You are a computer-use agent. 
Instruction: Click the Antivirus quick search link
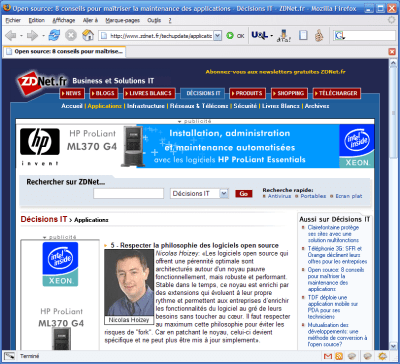pyautogui.click(x=279, y=196)
